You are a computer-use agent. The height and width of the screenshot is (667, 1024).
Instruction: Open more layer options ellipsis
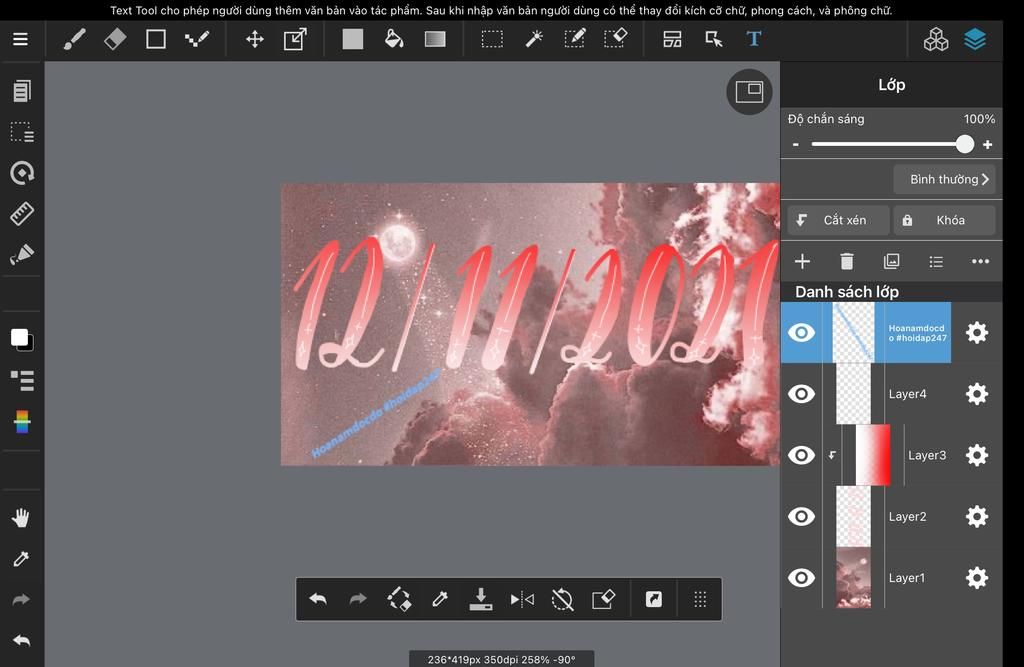[980, 261]
